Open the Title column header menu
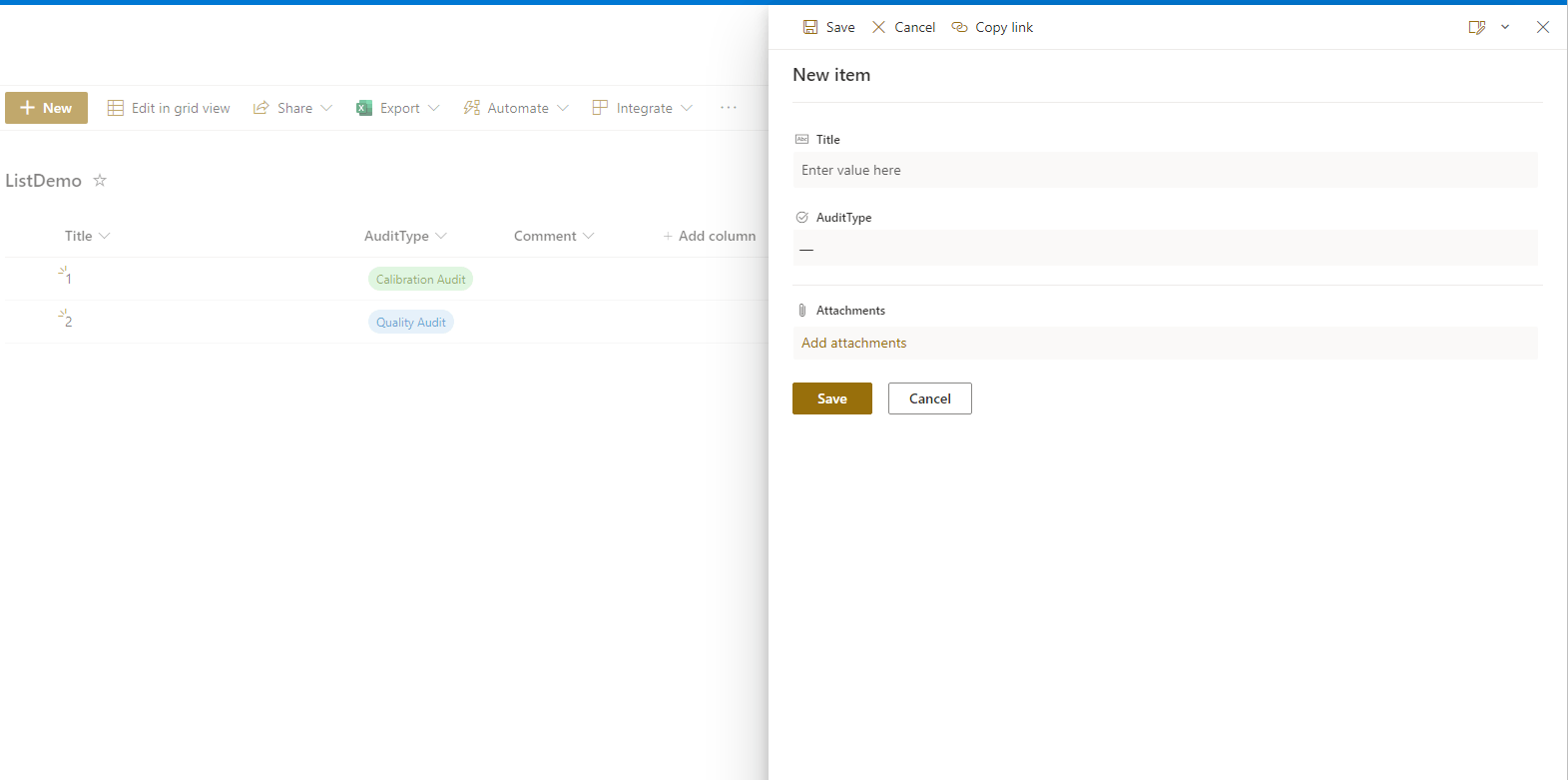 [88, 236]
